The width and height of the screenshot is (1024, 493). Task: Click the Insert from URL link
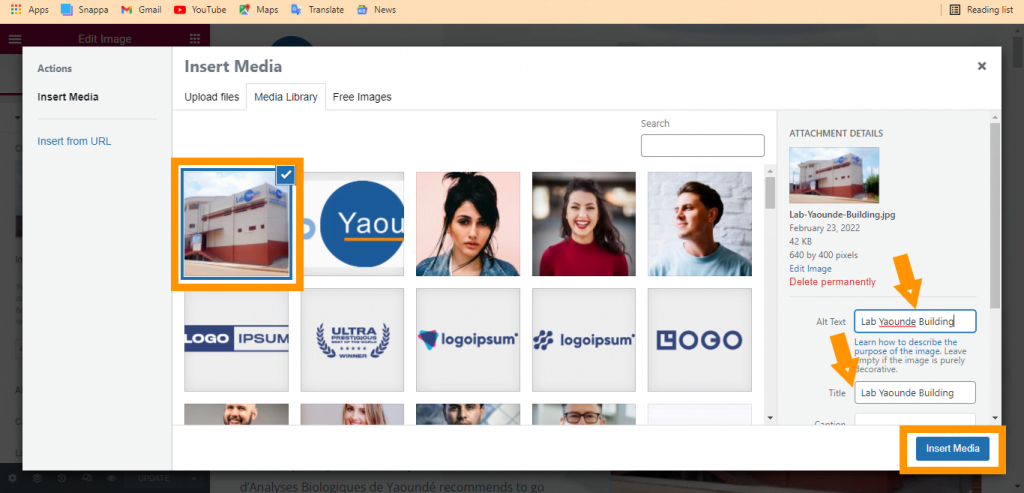(74, 141)
